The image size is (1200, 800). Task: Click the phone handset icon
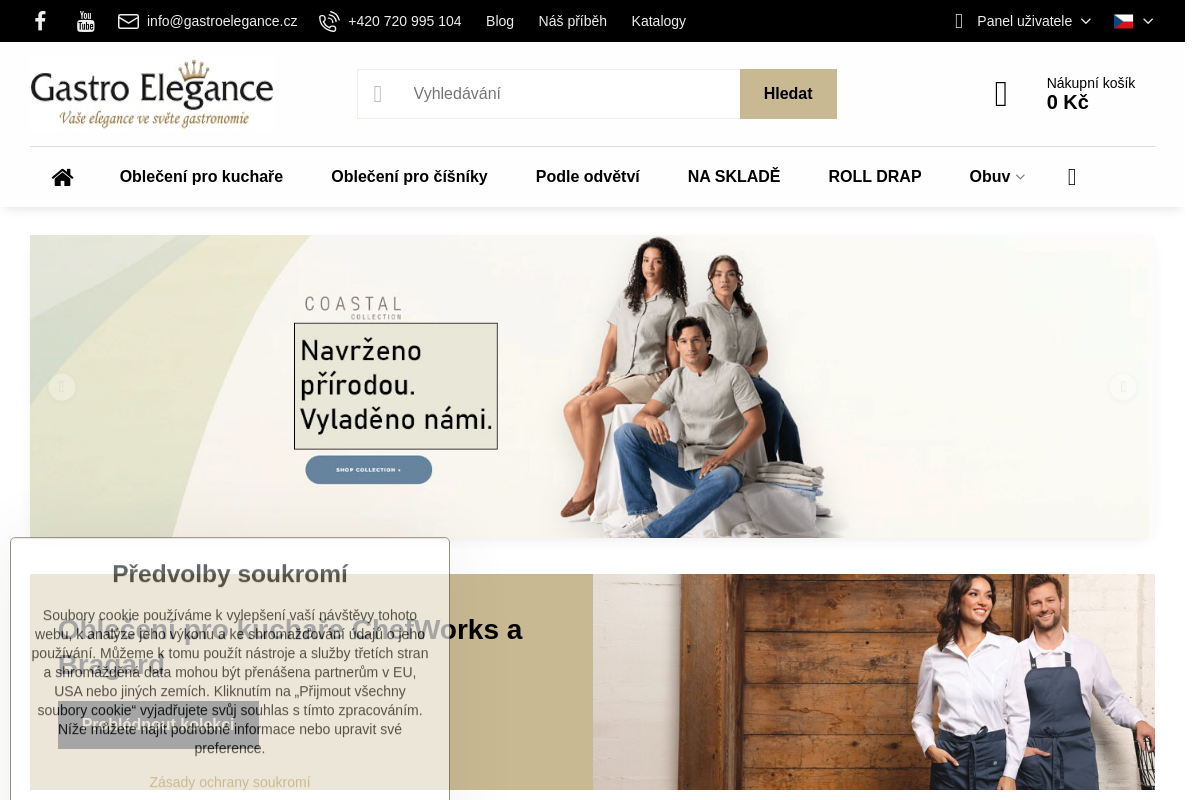[329, 21]
